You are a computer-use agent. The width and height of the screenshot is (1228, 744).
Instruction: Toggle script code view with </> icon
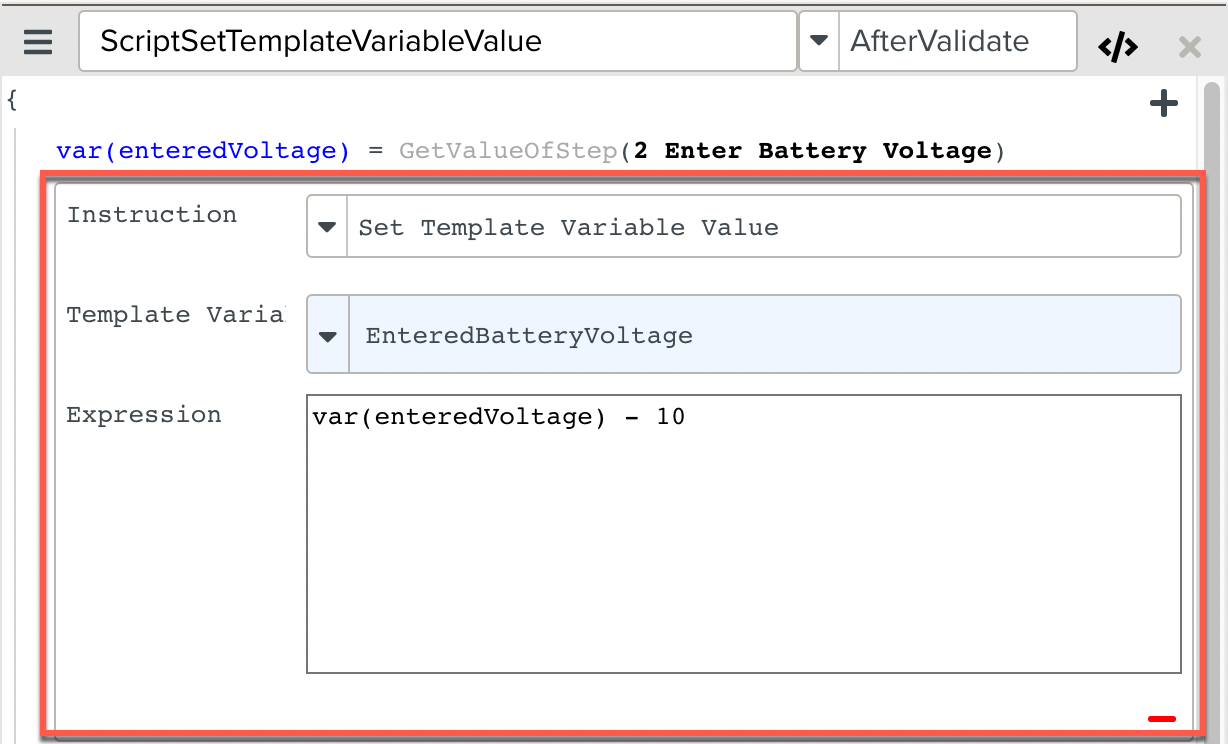click(x=1117, y=46)
